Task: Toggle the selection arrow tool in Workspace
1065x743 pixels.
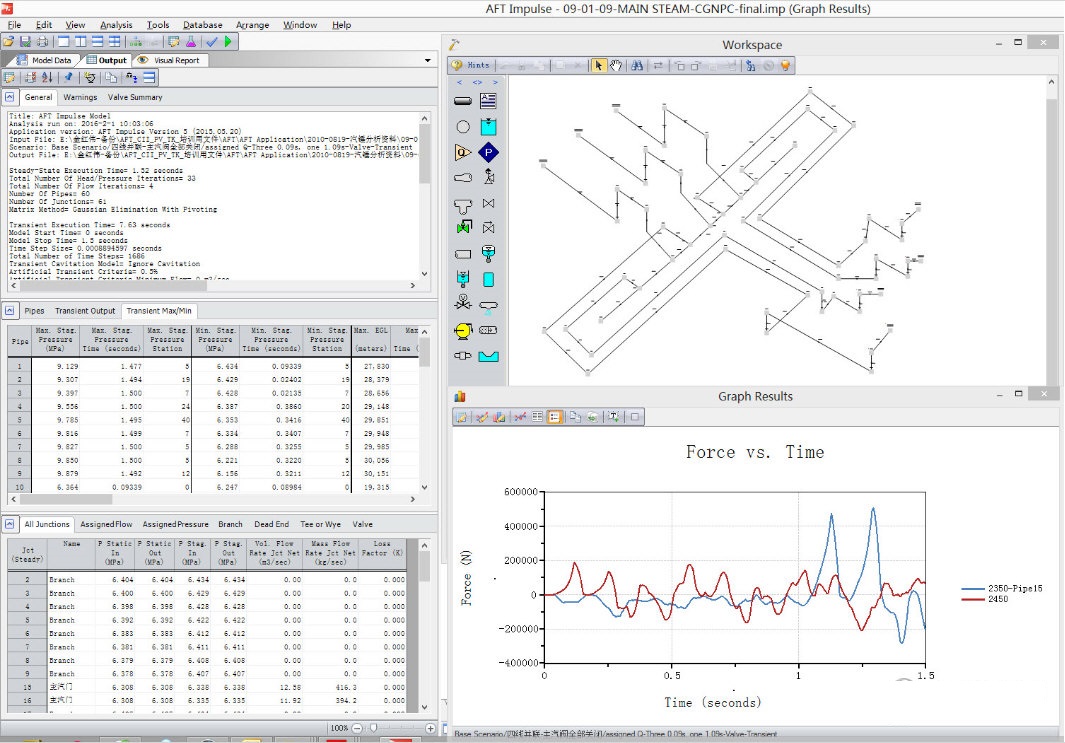Action: point(599,66)
